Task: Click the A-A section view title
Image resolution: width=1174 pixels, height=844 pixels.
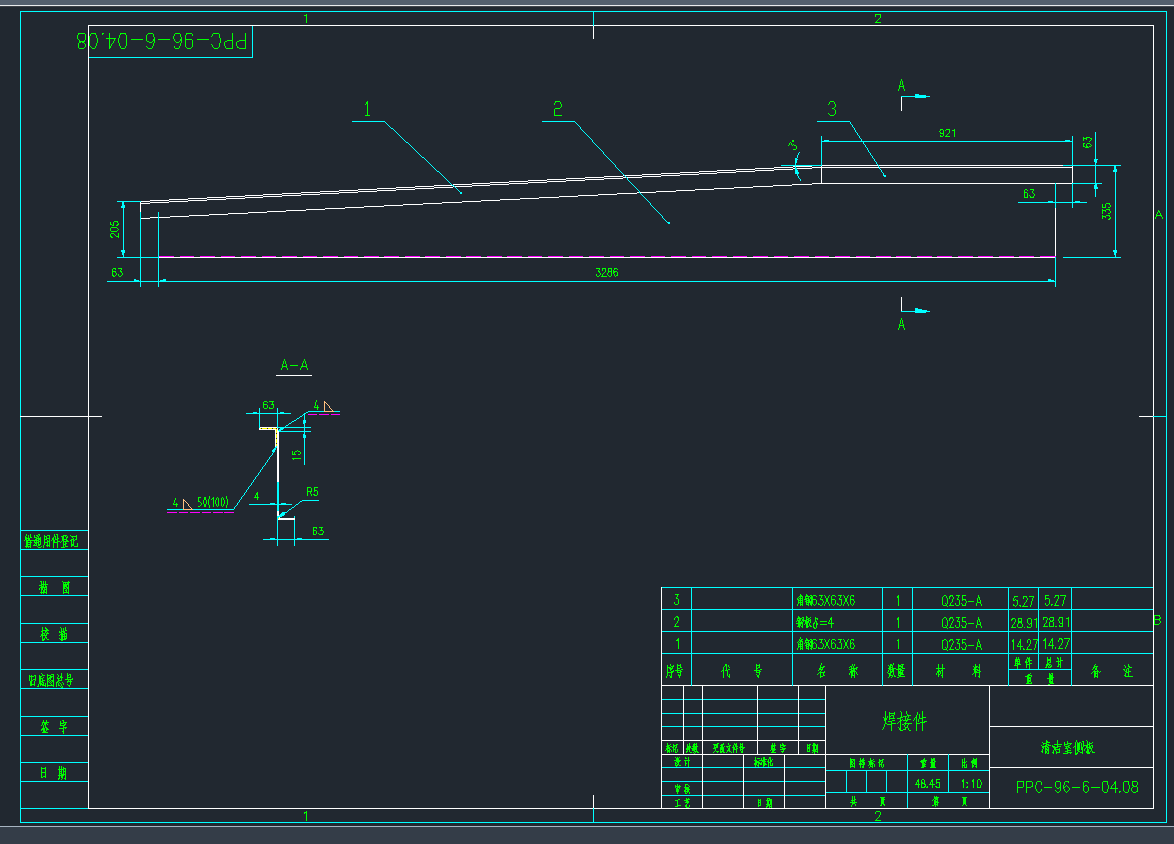Action: 294,366
